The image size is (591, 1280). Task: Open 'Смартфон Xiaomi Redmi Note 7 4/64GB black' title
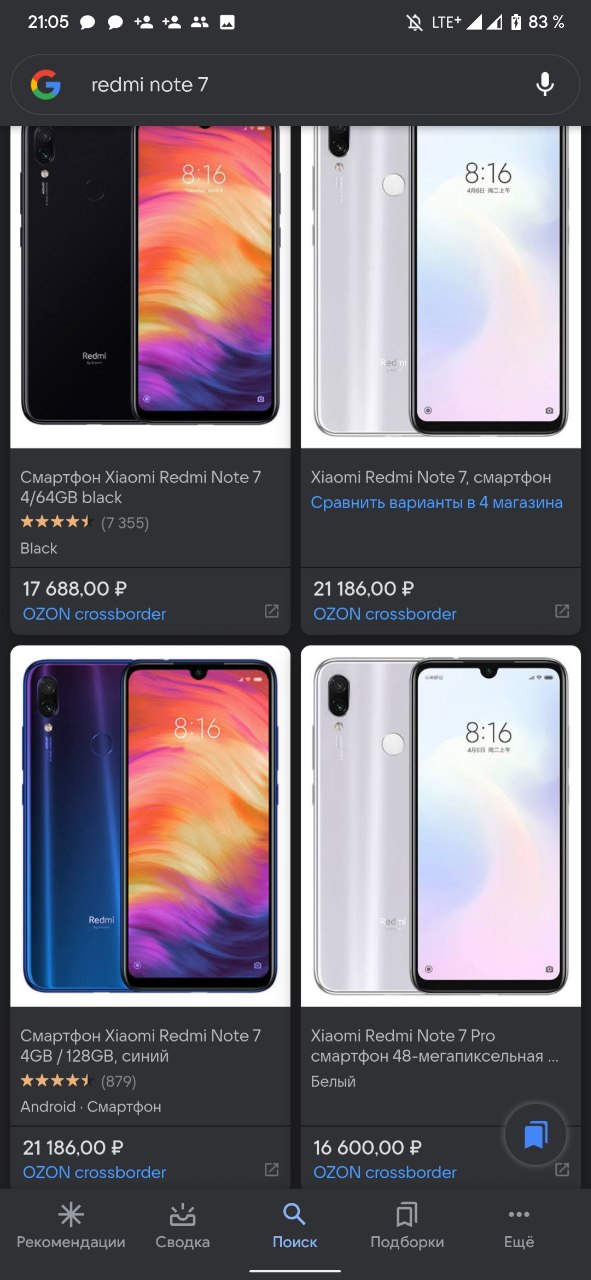(x=141, y=487)
